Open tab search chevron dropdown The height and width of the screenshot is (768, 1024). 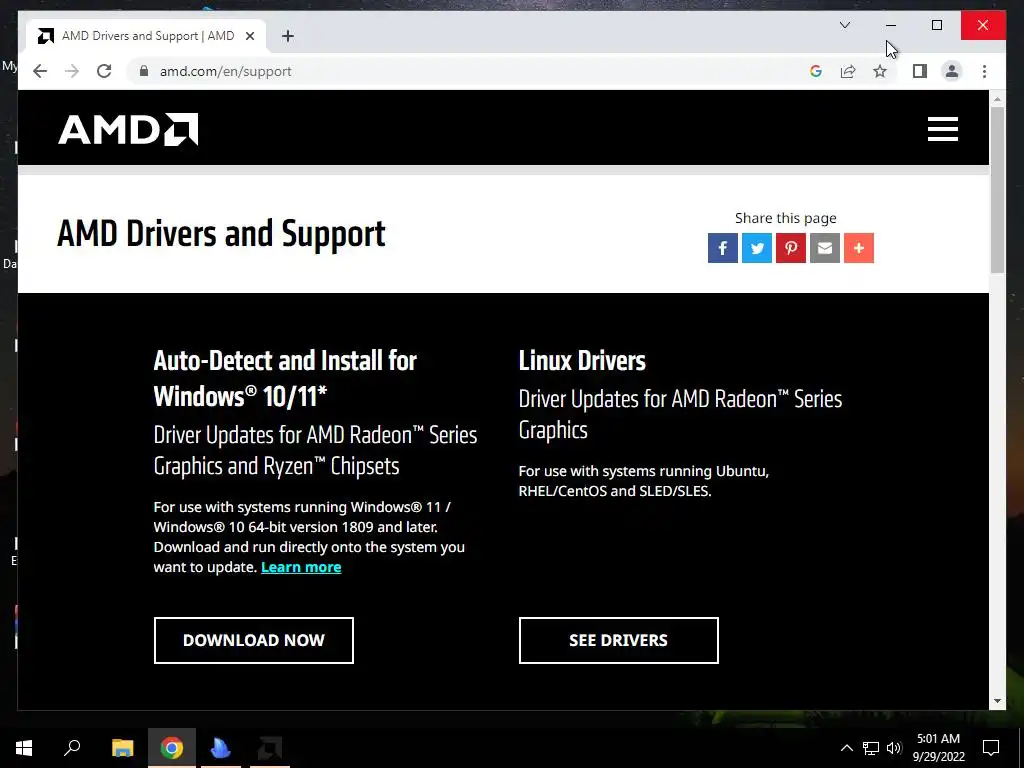pos(844,25)
